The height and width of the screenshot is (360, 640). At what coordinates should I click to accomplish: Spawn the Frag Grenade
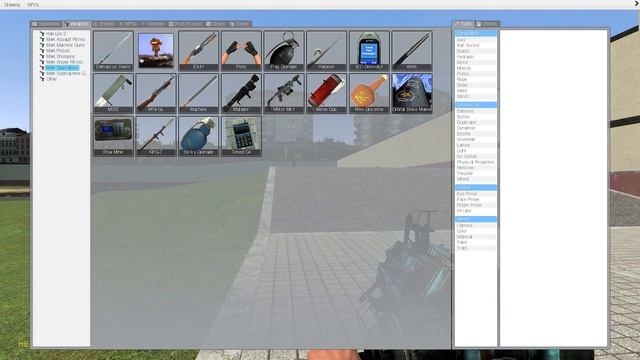click(x=284, y=51)
